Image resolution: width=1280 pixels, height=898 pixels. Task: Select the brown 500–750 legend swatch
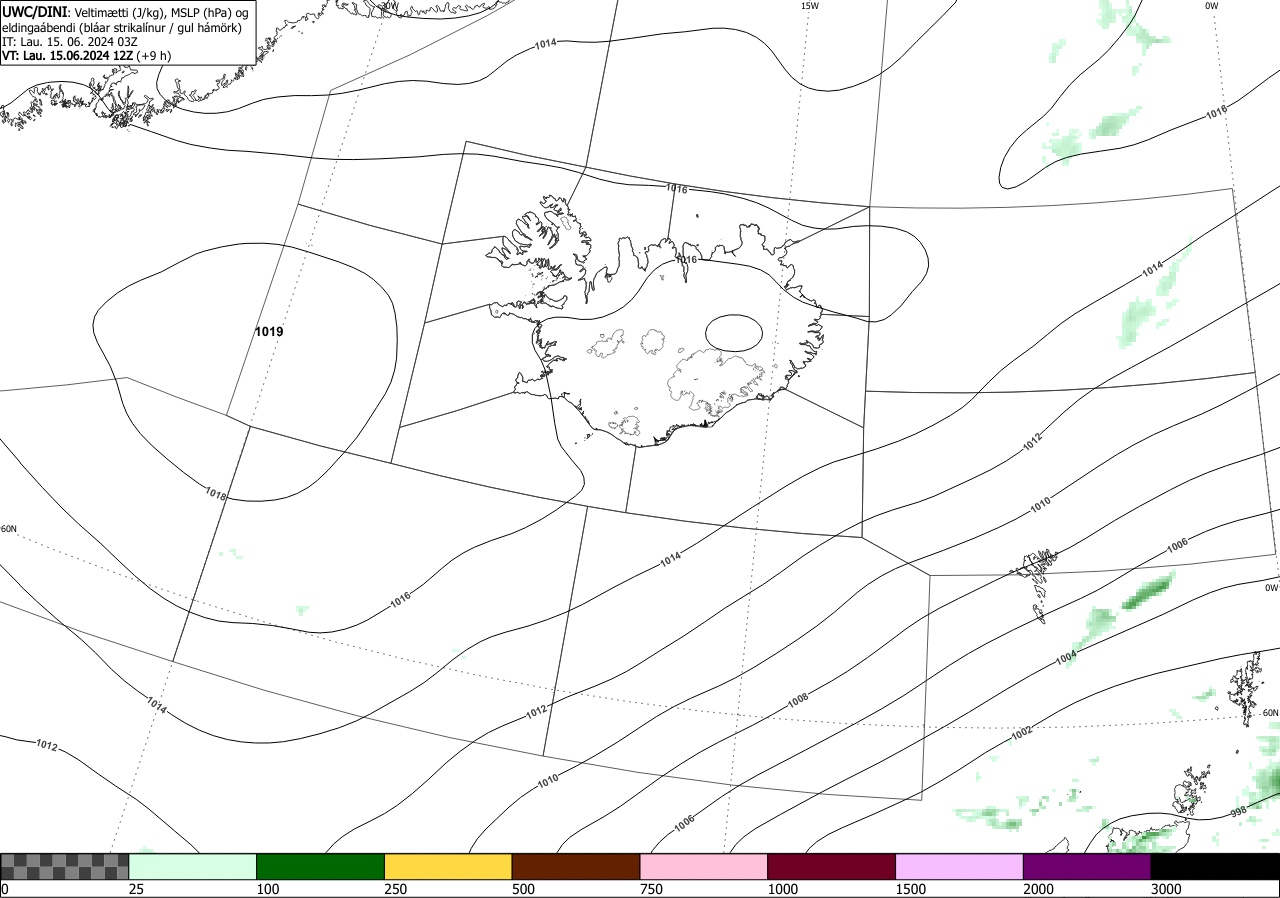576,866
